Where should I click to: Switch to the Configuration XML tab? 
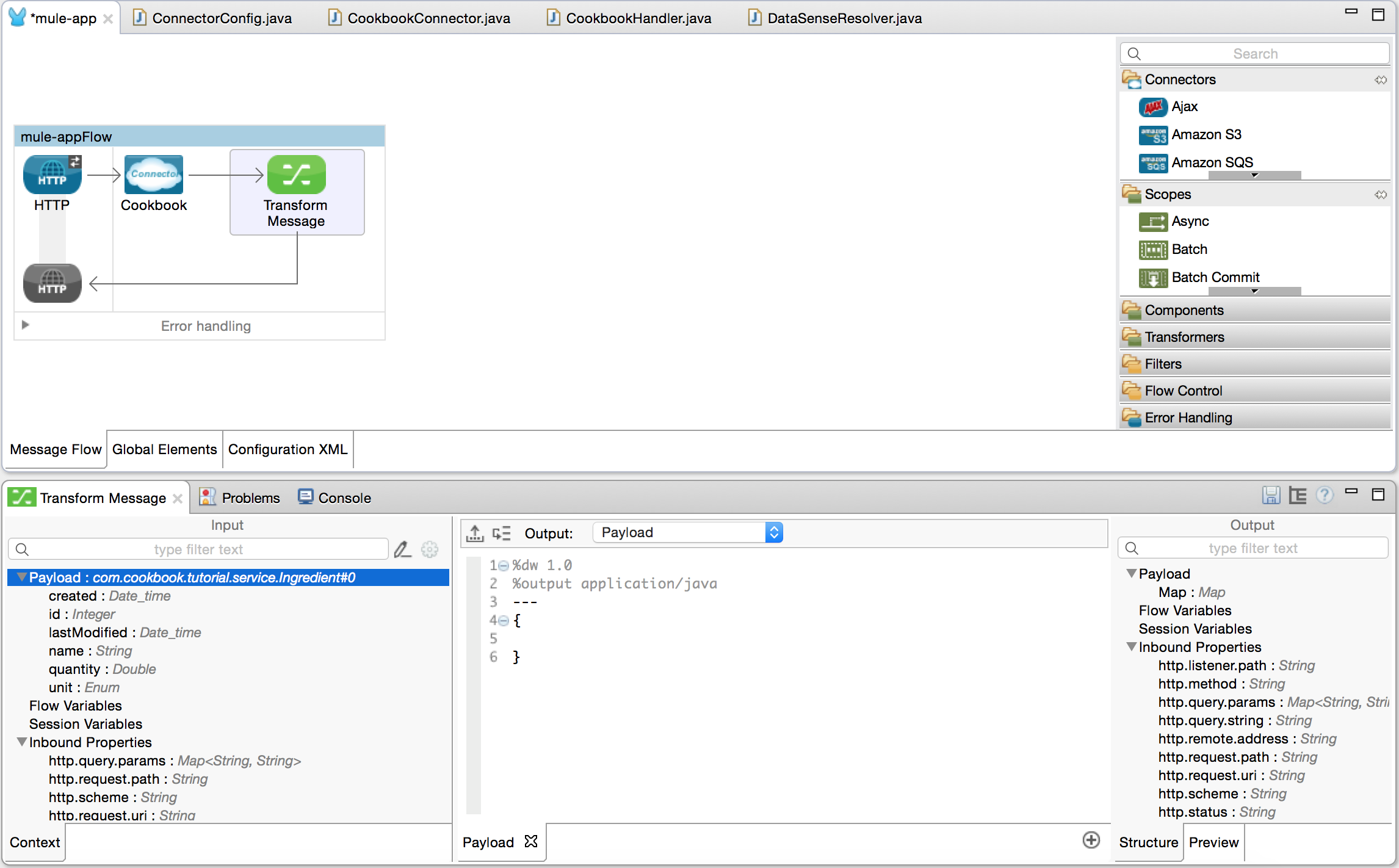tap(287, 449)
